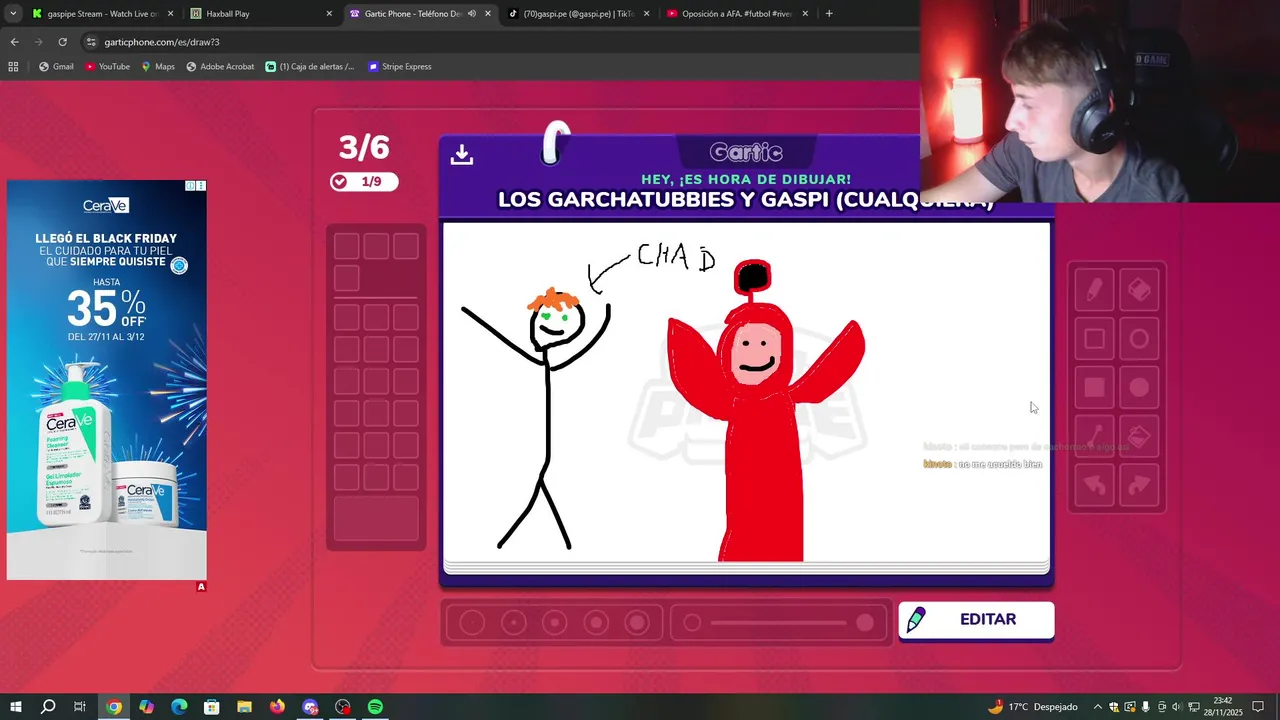The image size is (1280, 720).
Task: Show hidden system tray icons
Action: tap(1098, 707)
